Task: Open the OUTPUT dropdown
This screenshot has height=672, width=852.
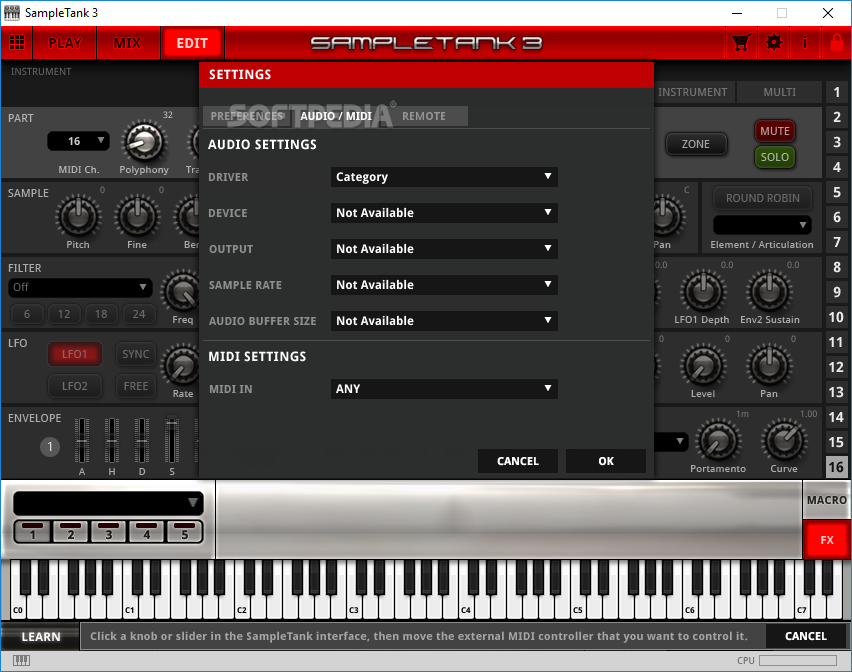Action: pyautogui.click(x=444, y=249)
